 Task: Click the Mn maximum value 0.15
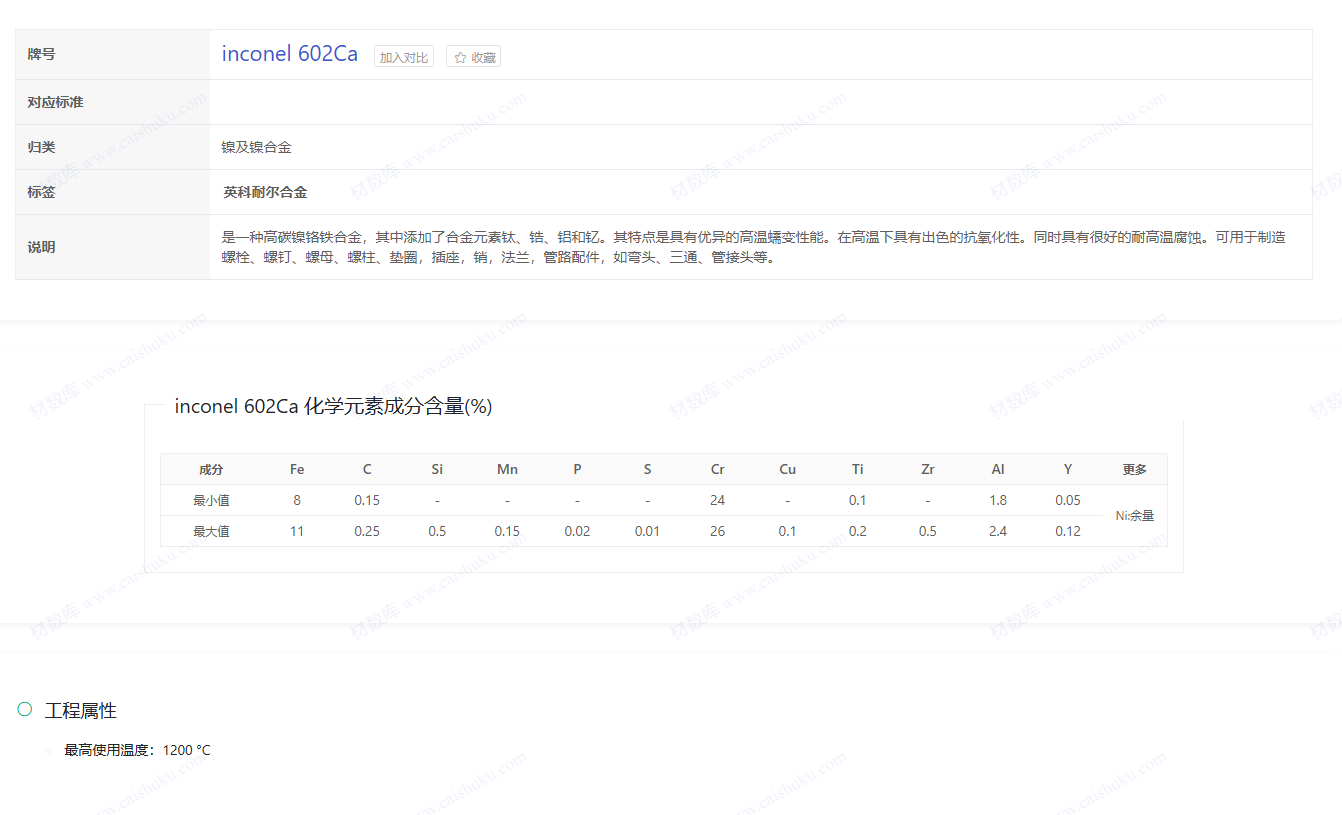pyautogui.click(x=507, y=531)
